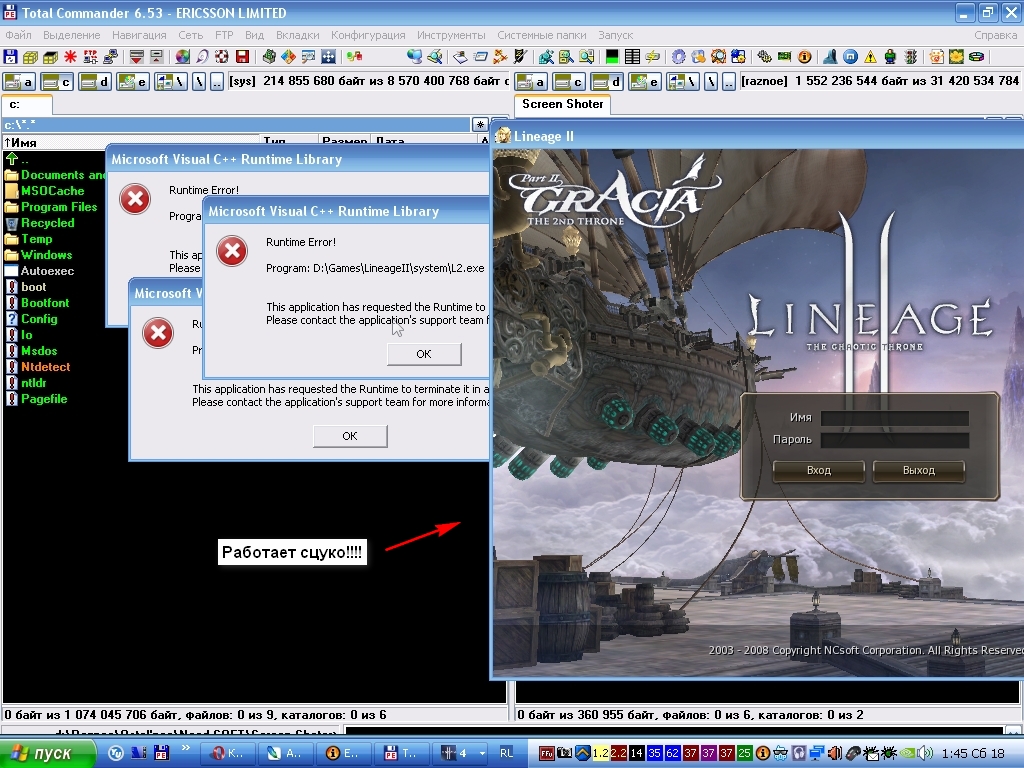Open the Пуск start menu
The height and width of the screenshot is (768, 1024).
pos(47,753)
